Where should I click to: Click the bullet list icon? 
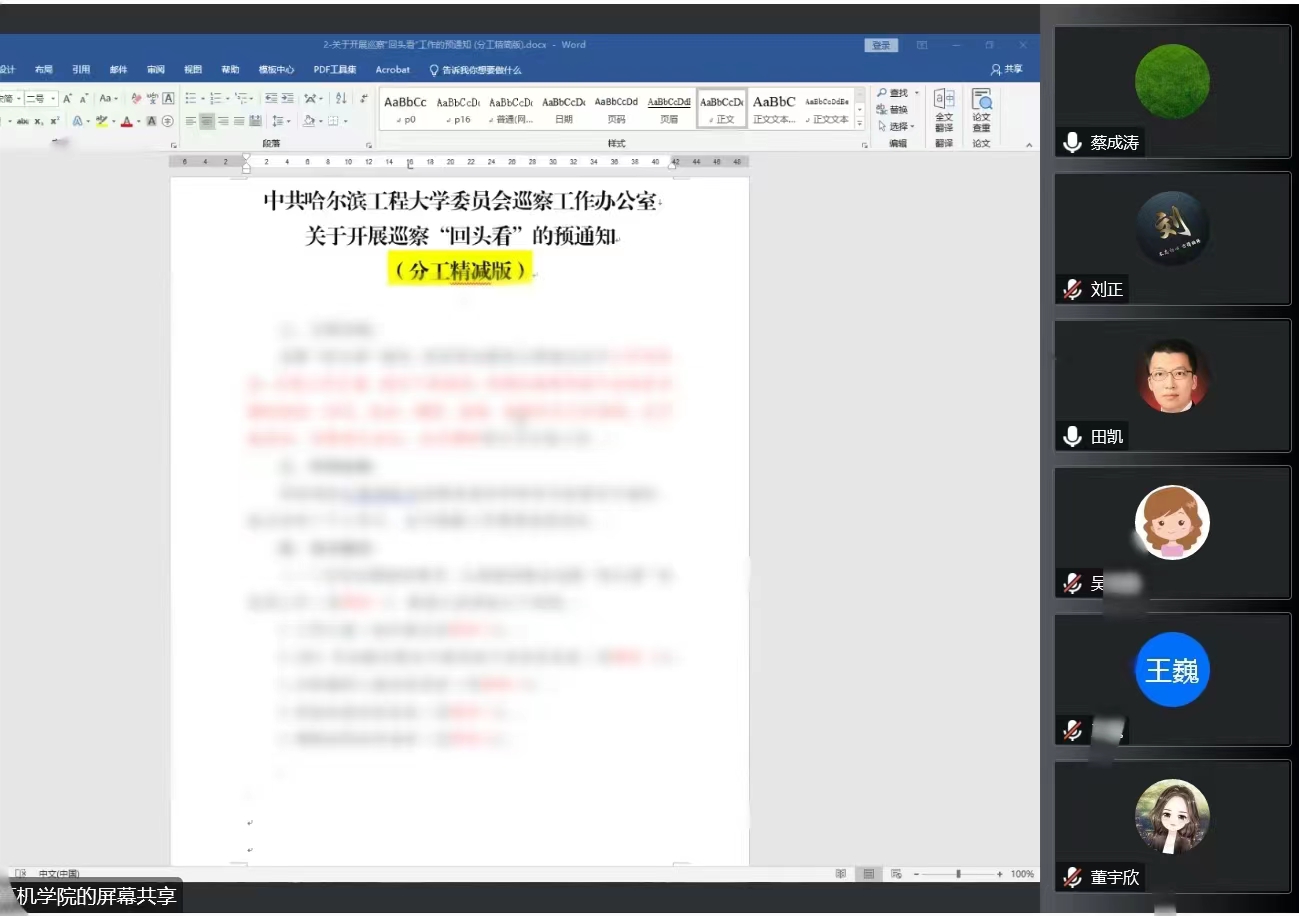(192, 98)
